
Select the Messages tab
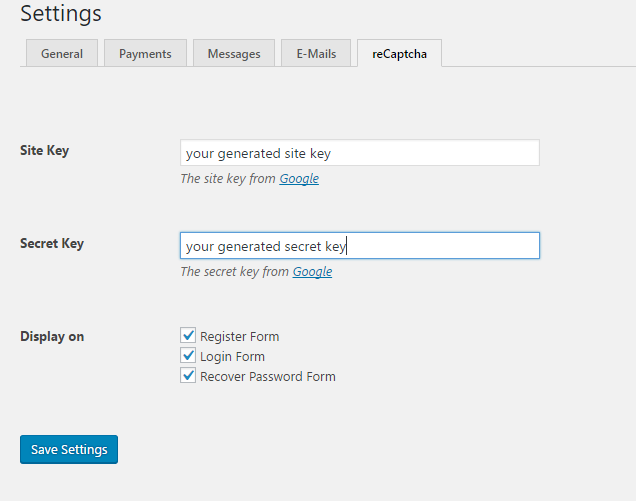pyautogui.click(x=234, y=53)
